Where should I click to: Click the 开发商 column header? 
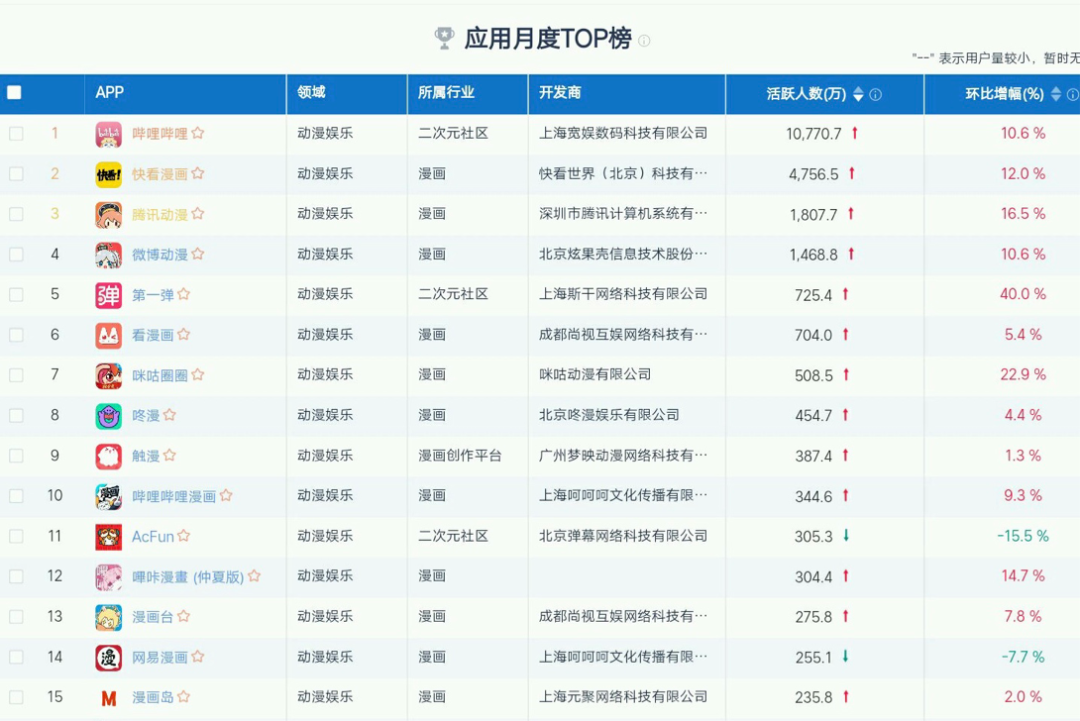coord(560,92)
